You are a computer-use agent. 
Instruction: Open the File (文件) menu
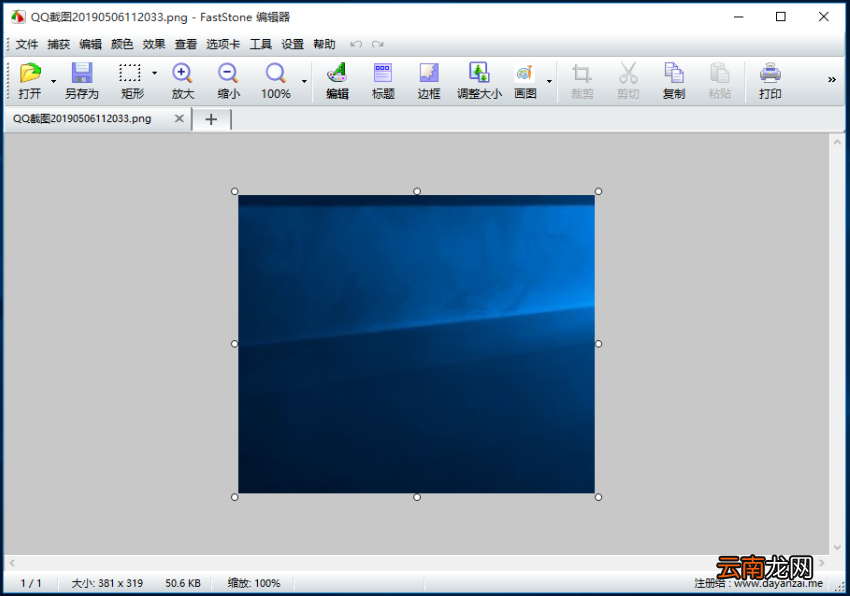pyautogui.click(x=27, y=44)
